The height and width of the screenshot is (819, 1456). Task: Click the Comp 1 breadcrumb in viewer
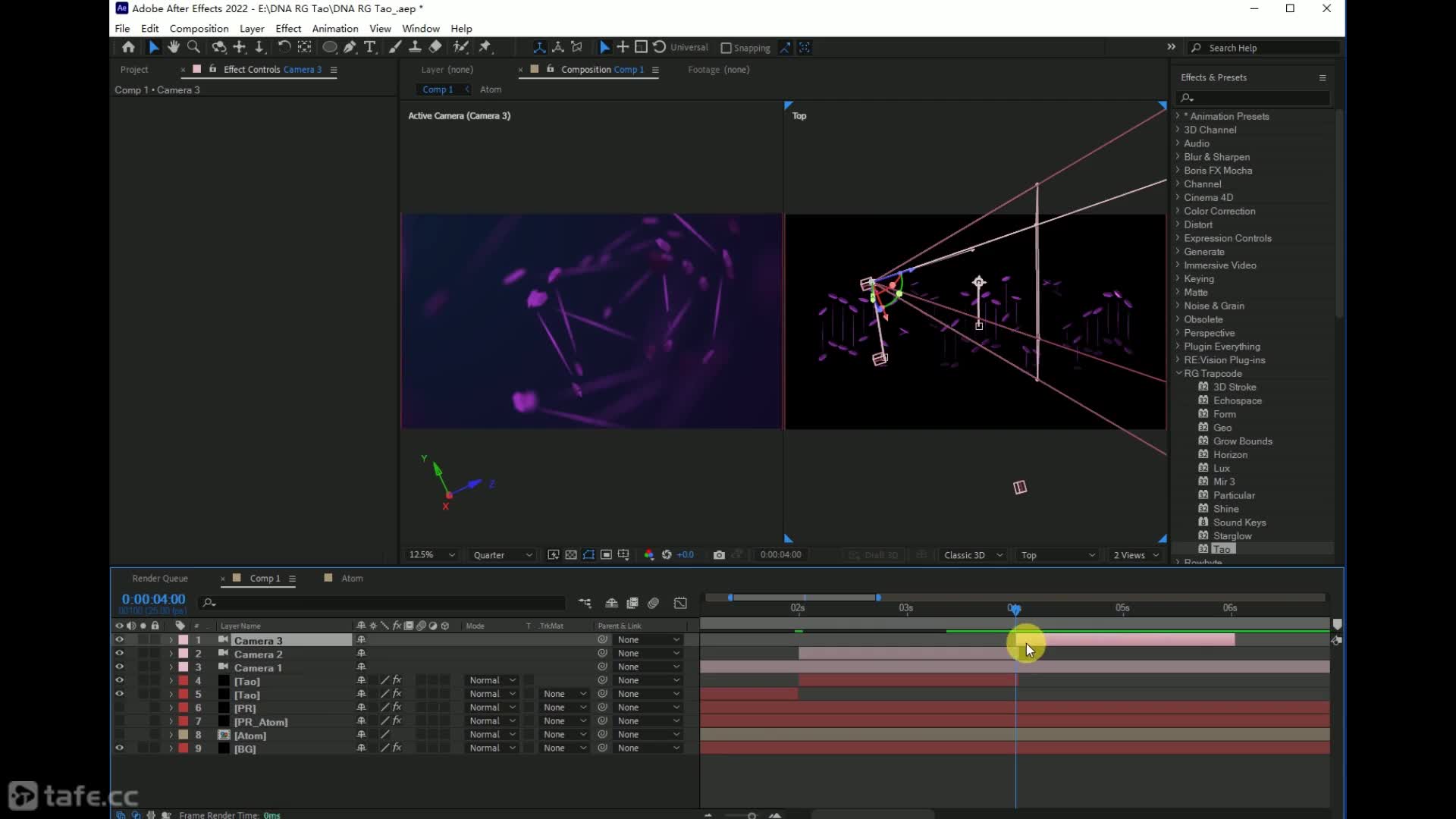pyautogui.click(x=438, y=89)
